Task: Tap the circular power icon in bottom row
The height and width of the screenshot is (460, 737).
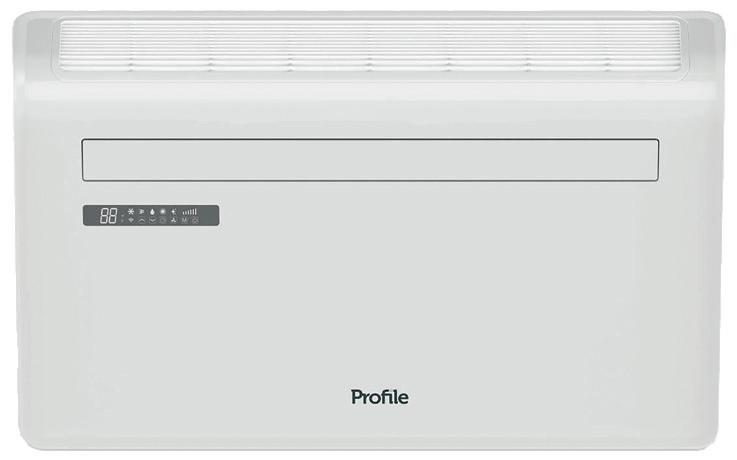Action: (163, 220)
